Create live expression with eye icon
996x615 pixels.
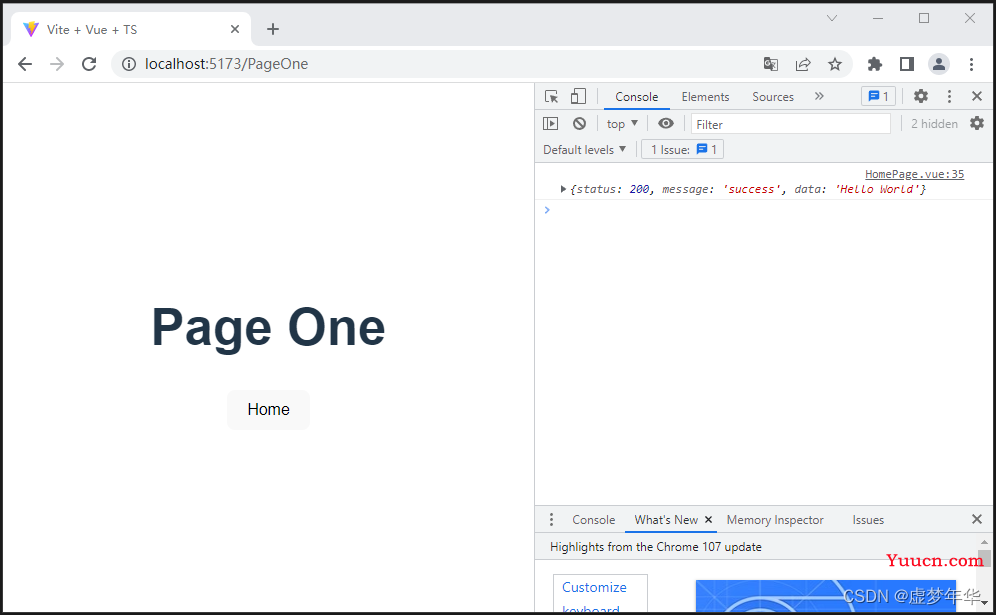[x=666, y=124]
